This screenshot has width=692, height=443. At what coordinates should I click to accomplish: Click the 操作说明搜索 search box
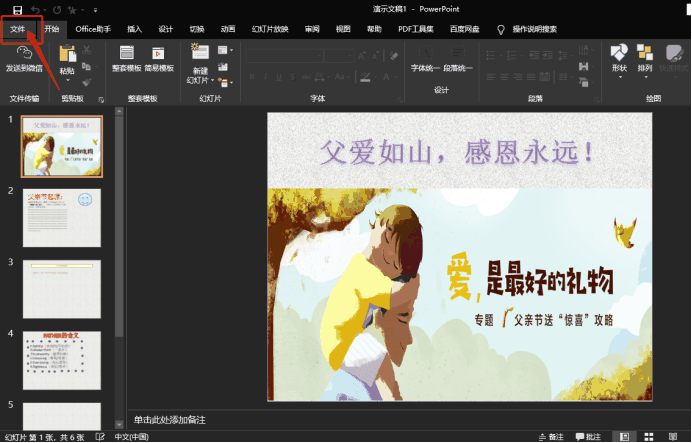point(534,30)
